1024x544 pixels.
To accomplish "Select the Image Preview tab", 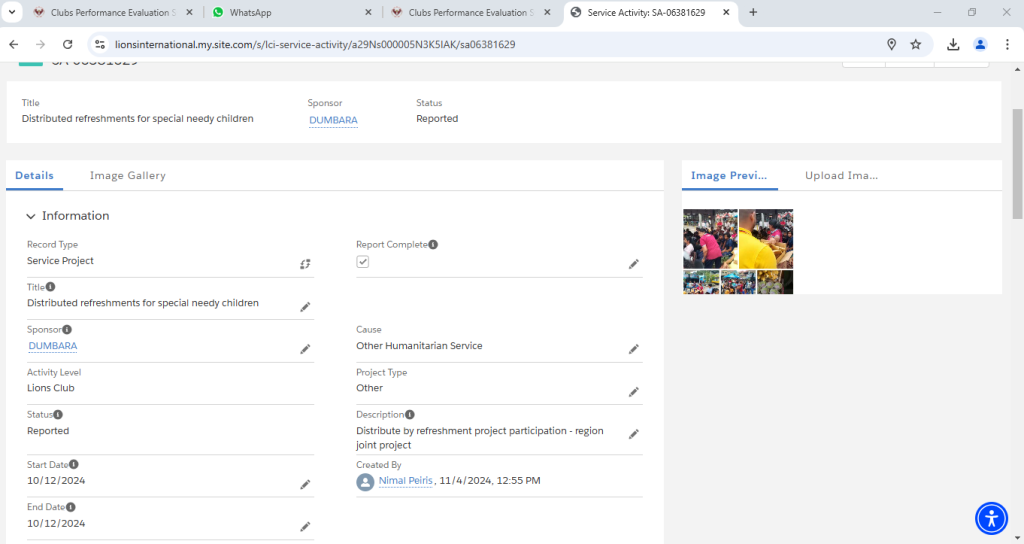I will click(x=729, y=175).
